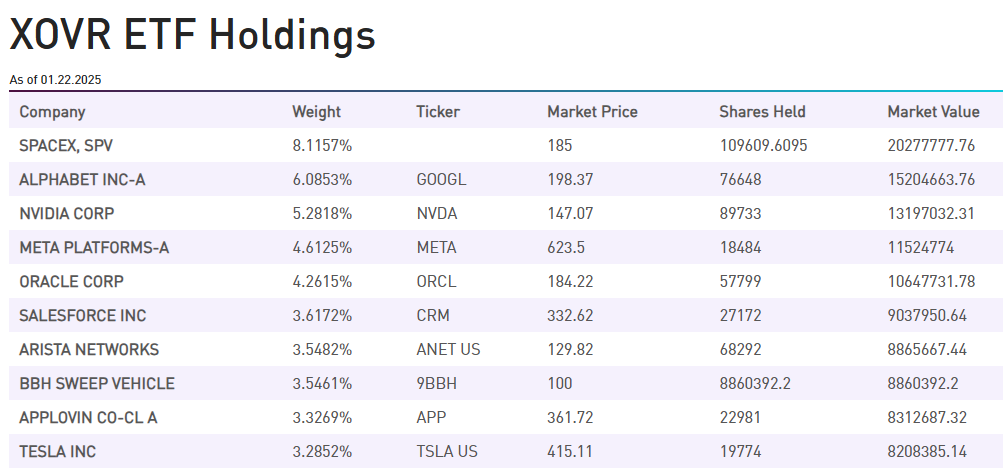Click the XOVR ETF Holdings heading
The width and height of the screenshot is (1003, 475).
tap(192, 35)
